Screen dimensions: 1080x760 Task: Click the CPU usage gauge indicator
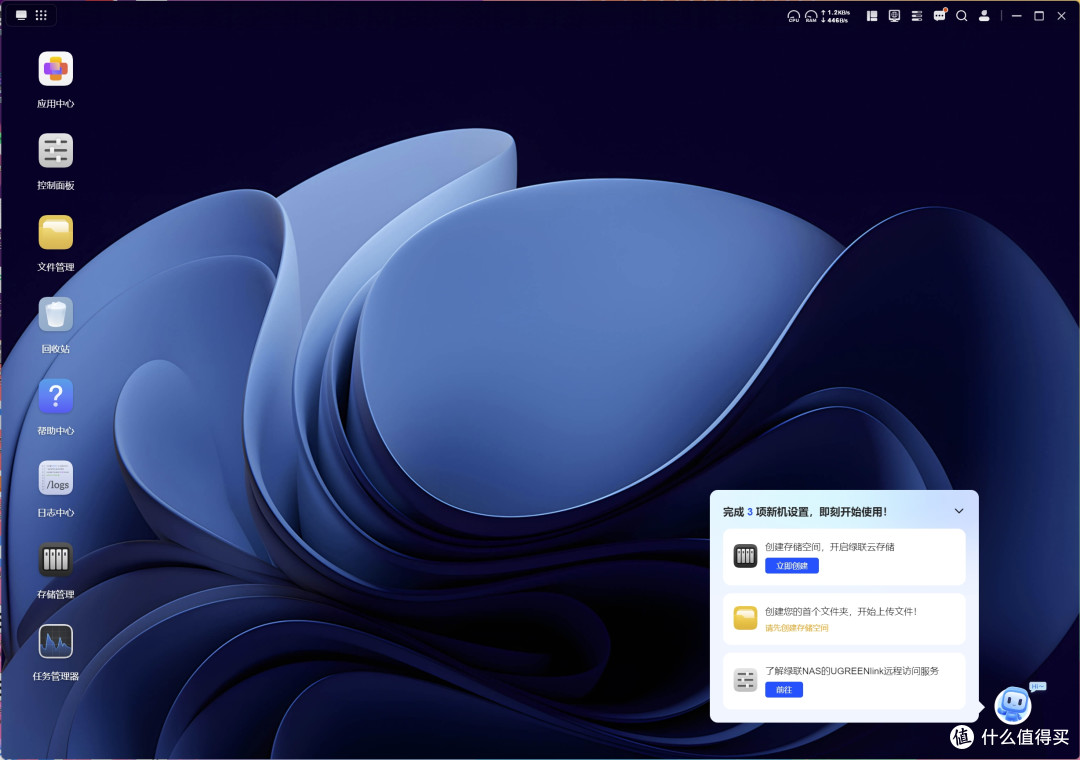point(793,16)
